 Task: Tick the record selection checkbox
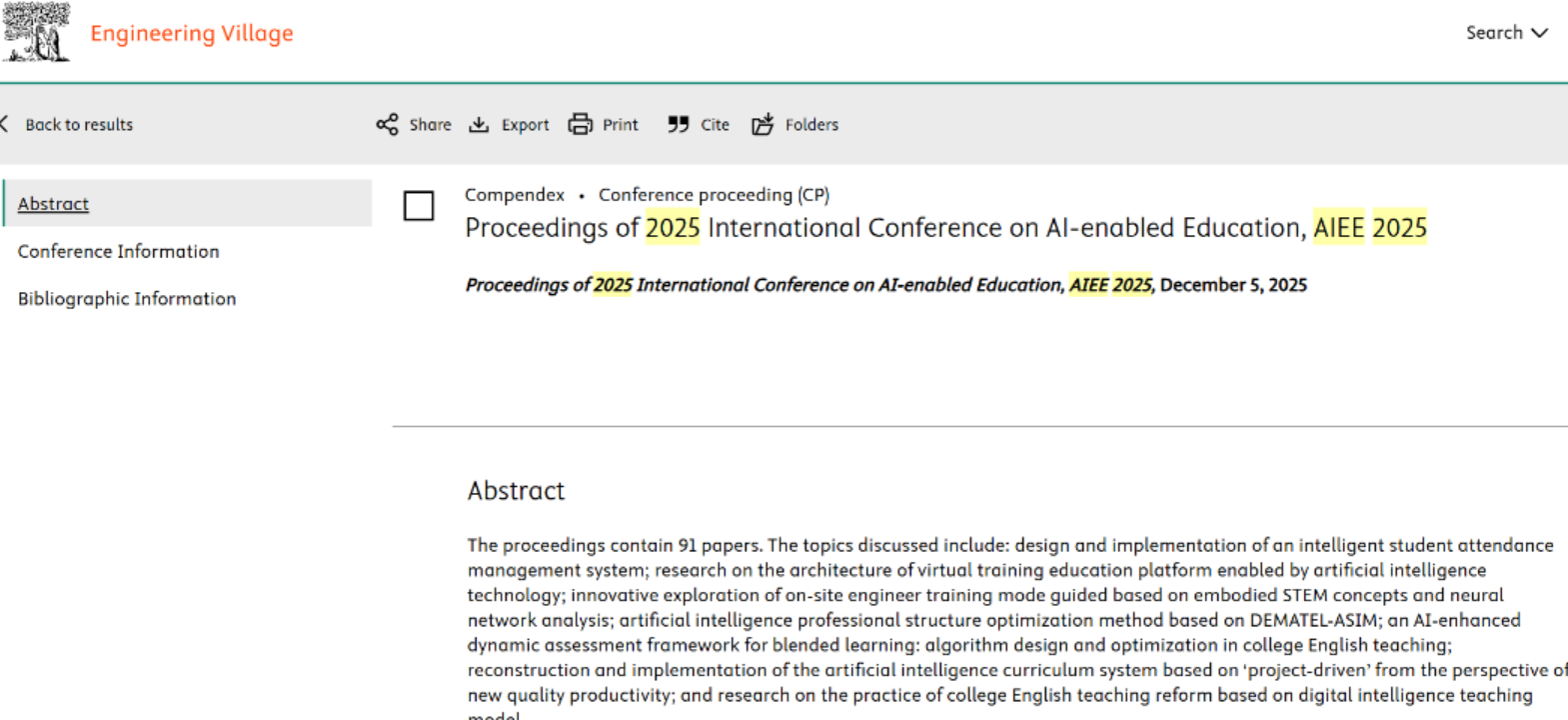tap(419, 206)
